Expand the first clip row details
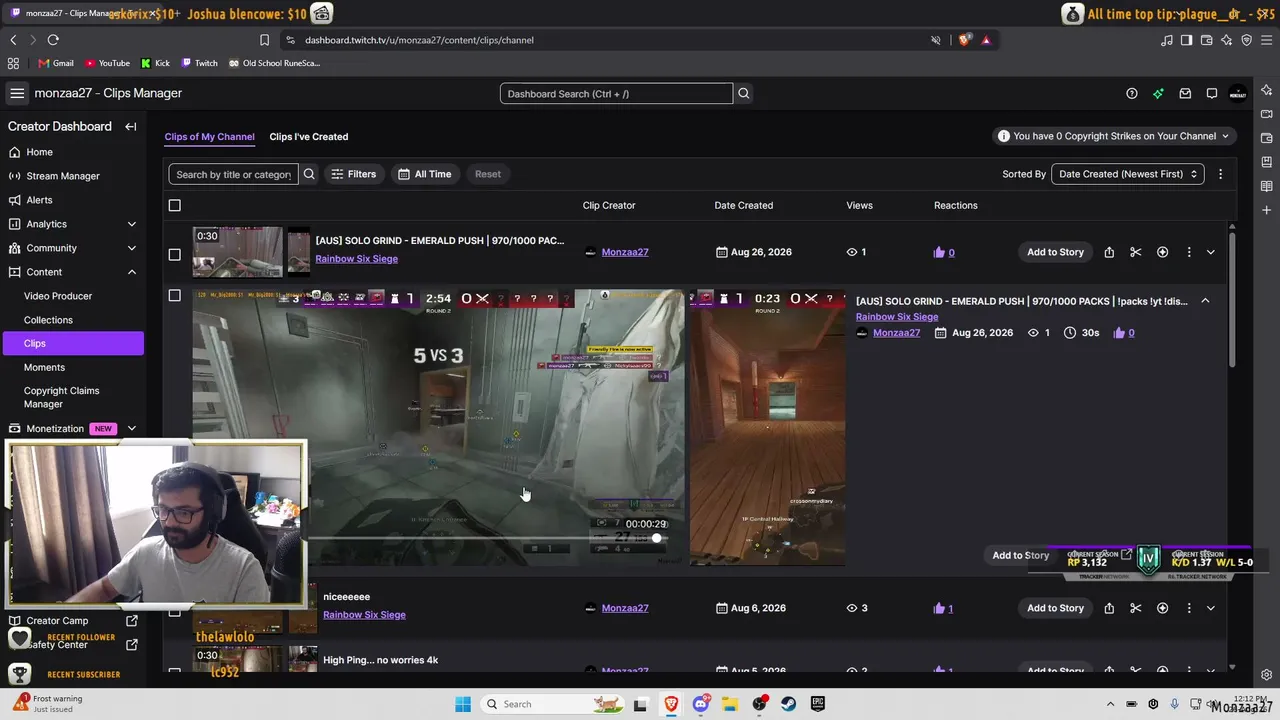The height and width of the screenshot is (720, 1280). (1210, 252)
